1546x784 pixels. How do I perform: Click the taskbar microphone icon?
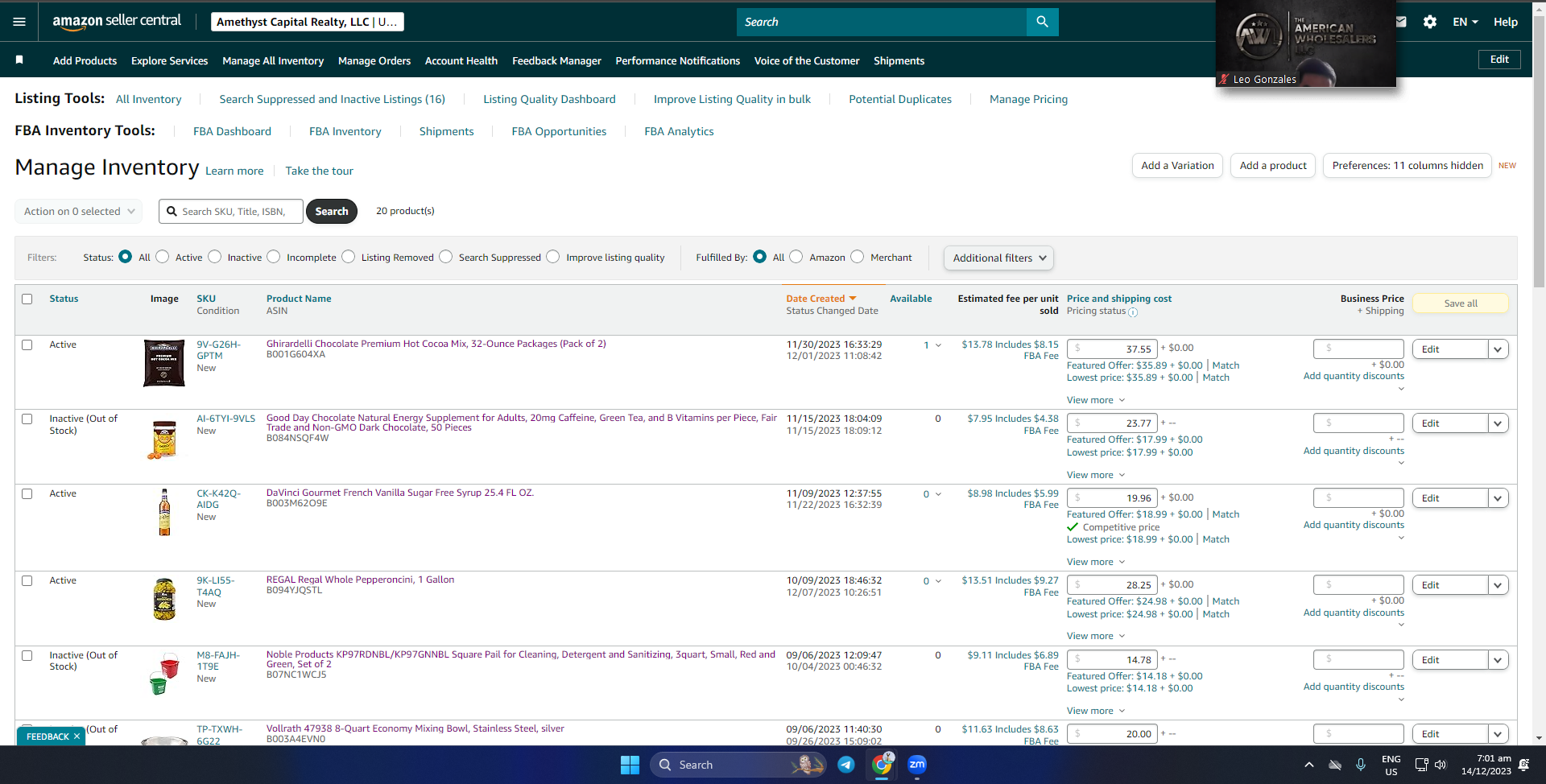point(1361,765)
